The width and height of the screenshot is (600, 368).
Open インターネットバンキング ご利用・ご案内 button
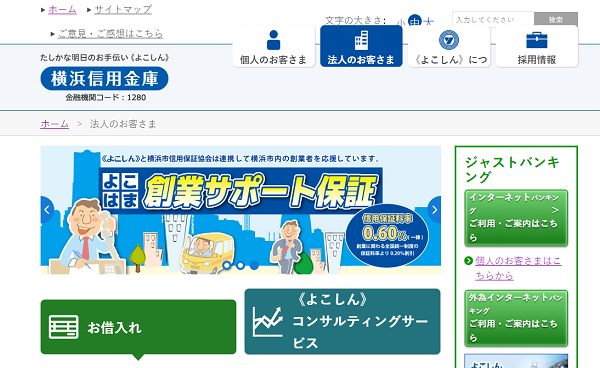(x=516, y=218)
